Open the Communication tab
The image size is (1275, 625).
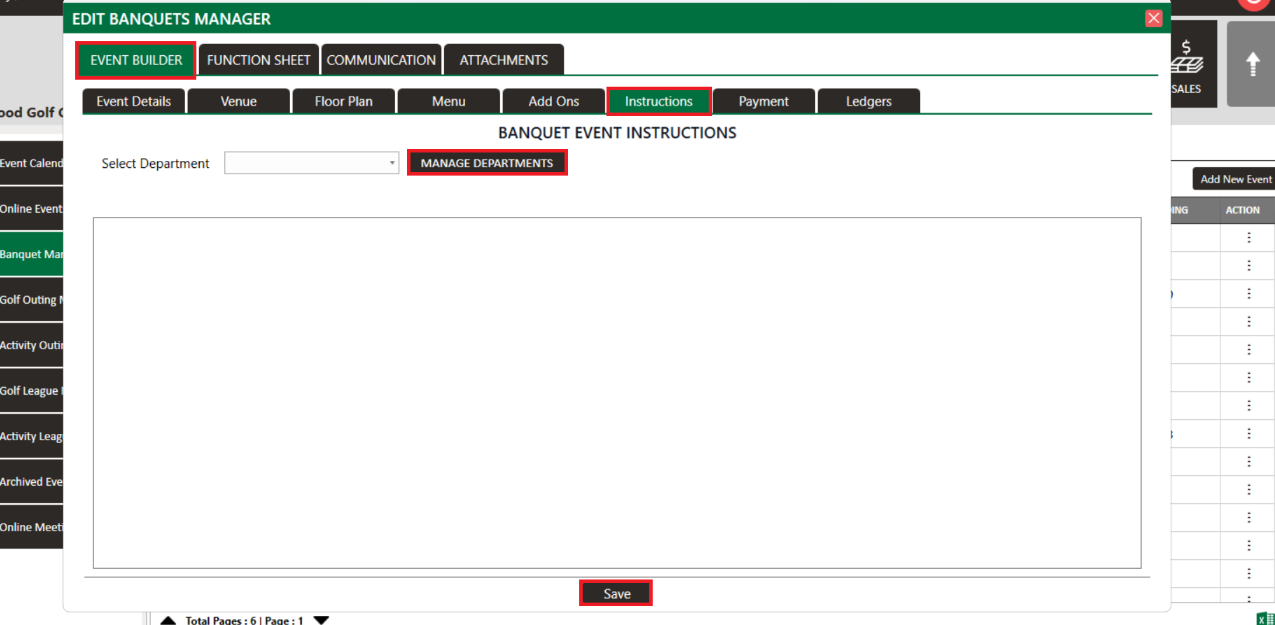tap(381, 60)
